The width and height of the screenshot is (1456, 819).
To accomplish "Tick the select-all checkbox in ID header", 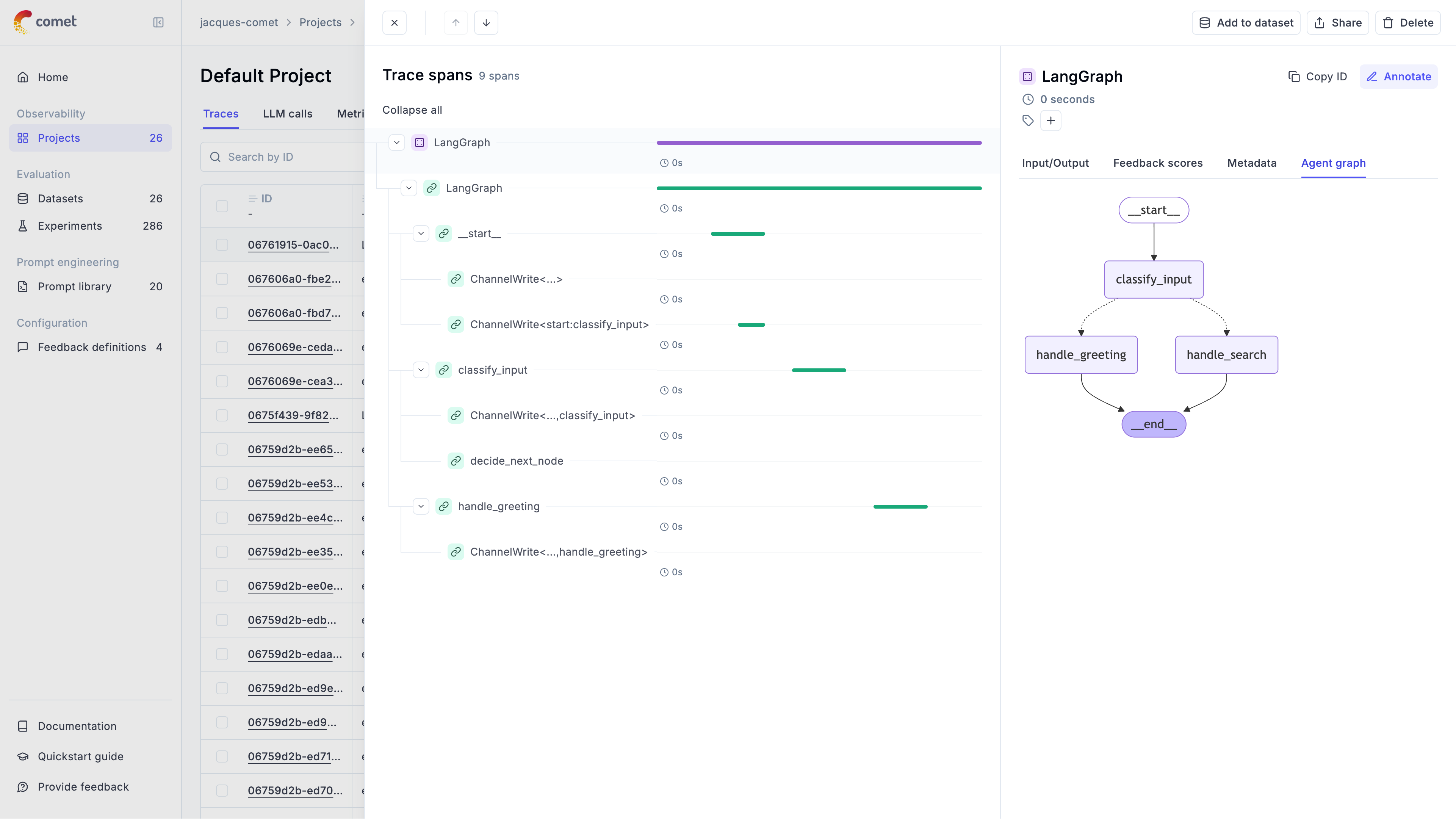I will 222,206.
